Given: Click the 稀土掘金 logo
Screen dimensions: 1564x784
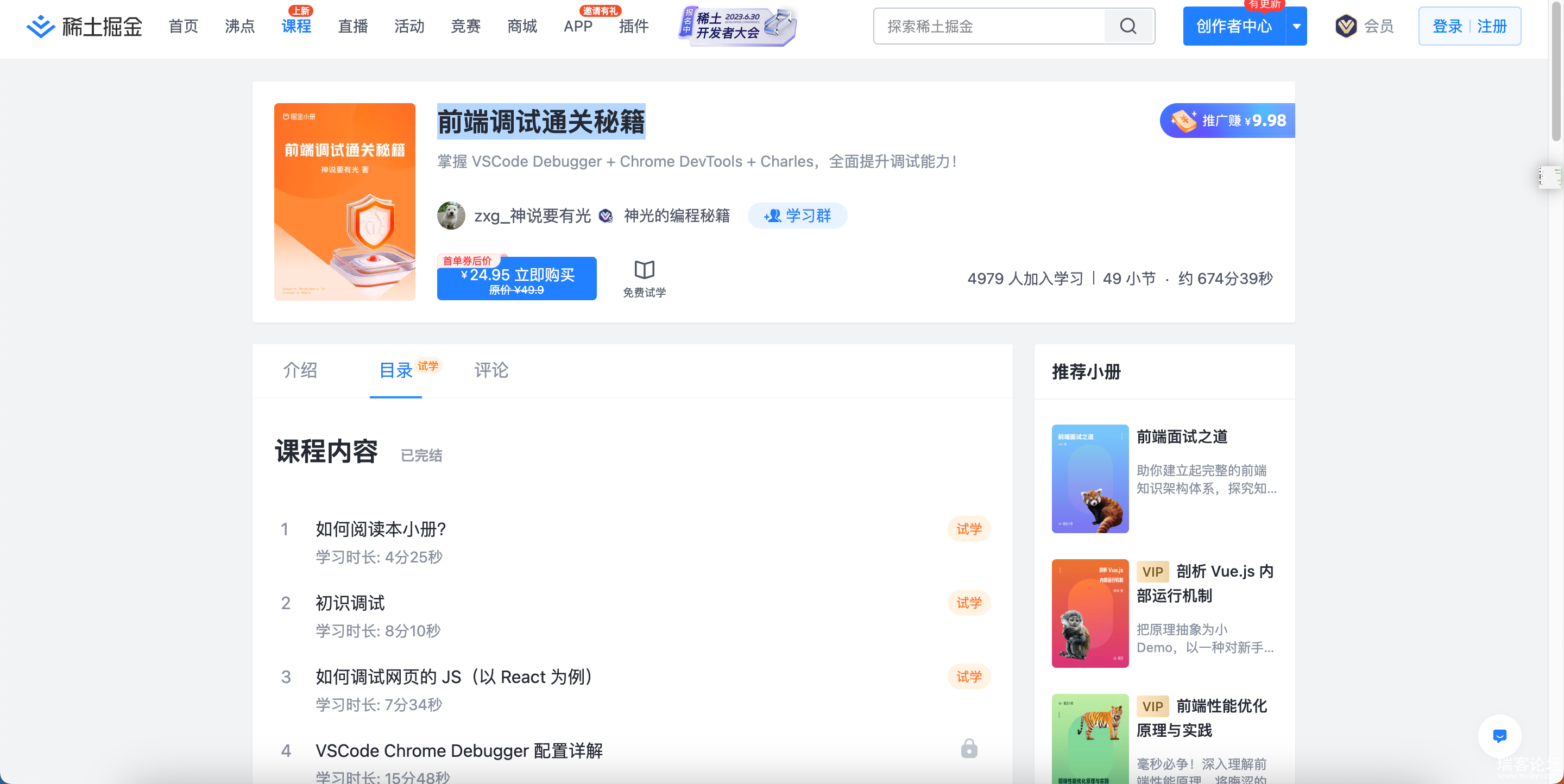Looking at the screenshot, I should [84, 26].
